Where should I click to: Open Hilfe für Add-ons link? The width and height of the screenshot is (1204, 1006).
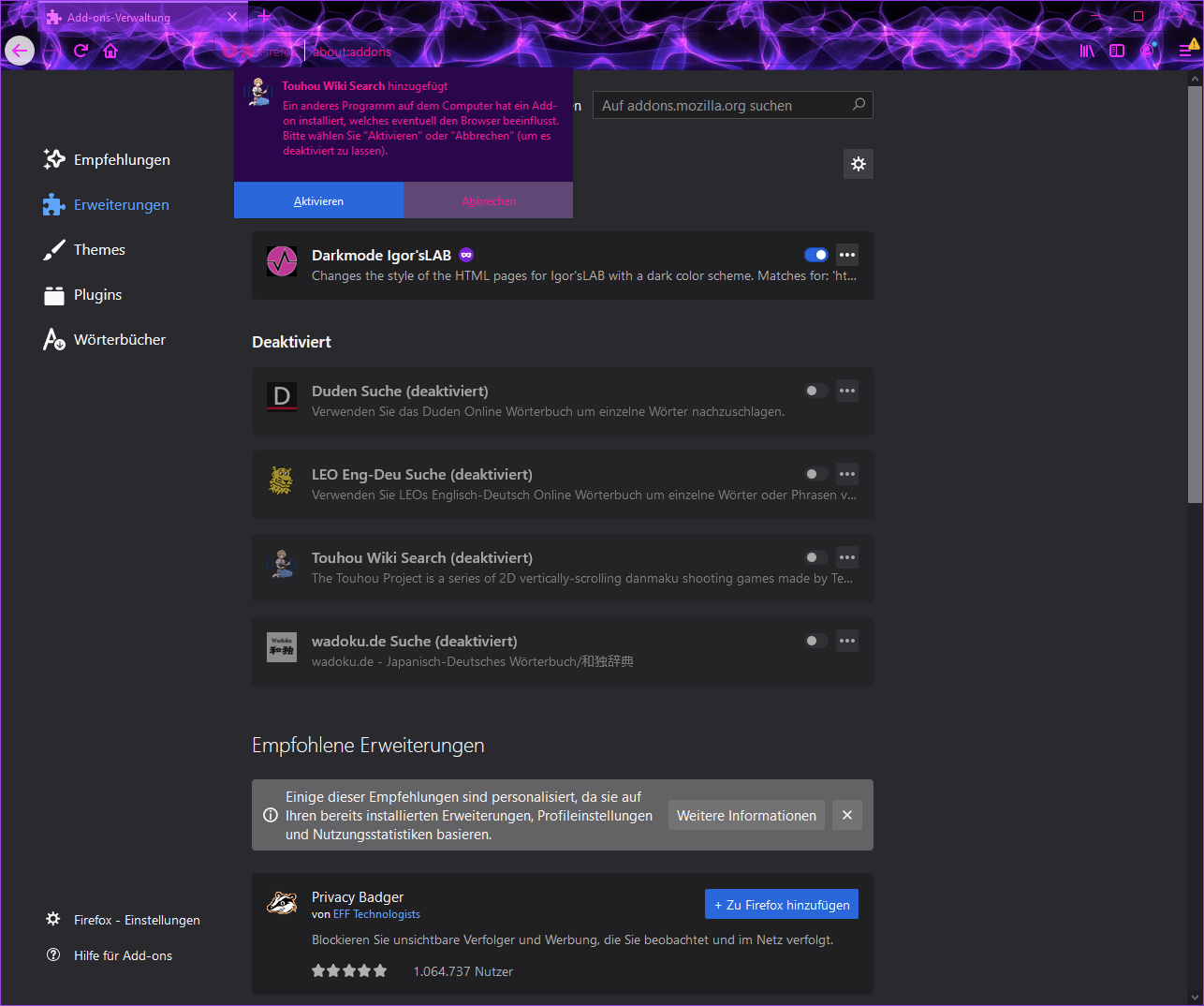(123, 955)
